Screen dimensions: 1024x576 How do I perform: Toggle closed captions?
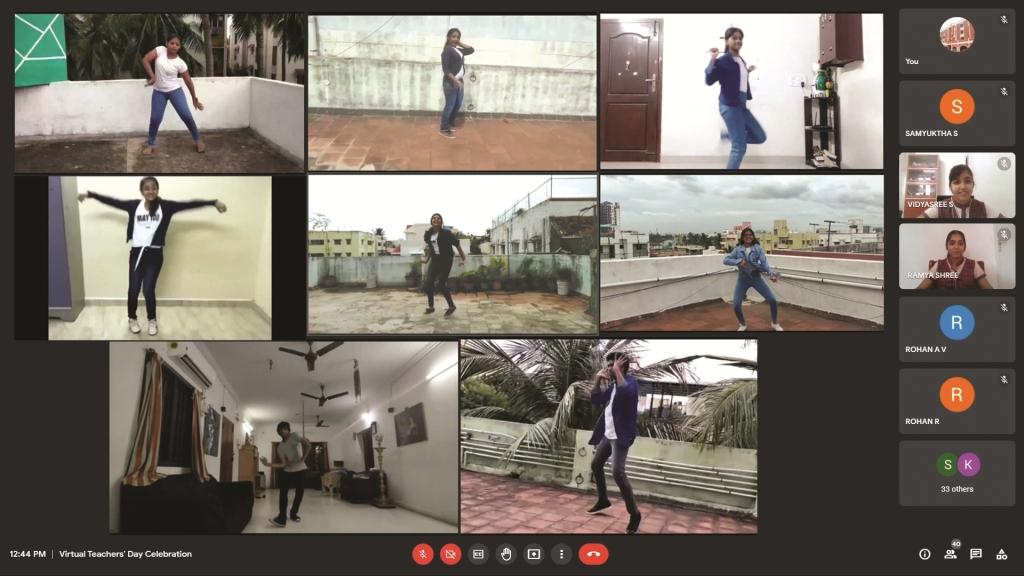479,554
